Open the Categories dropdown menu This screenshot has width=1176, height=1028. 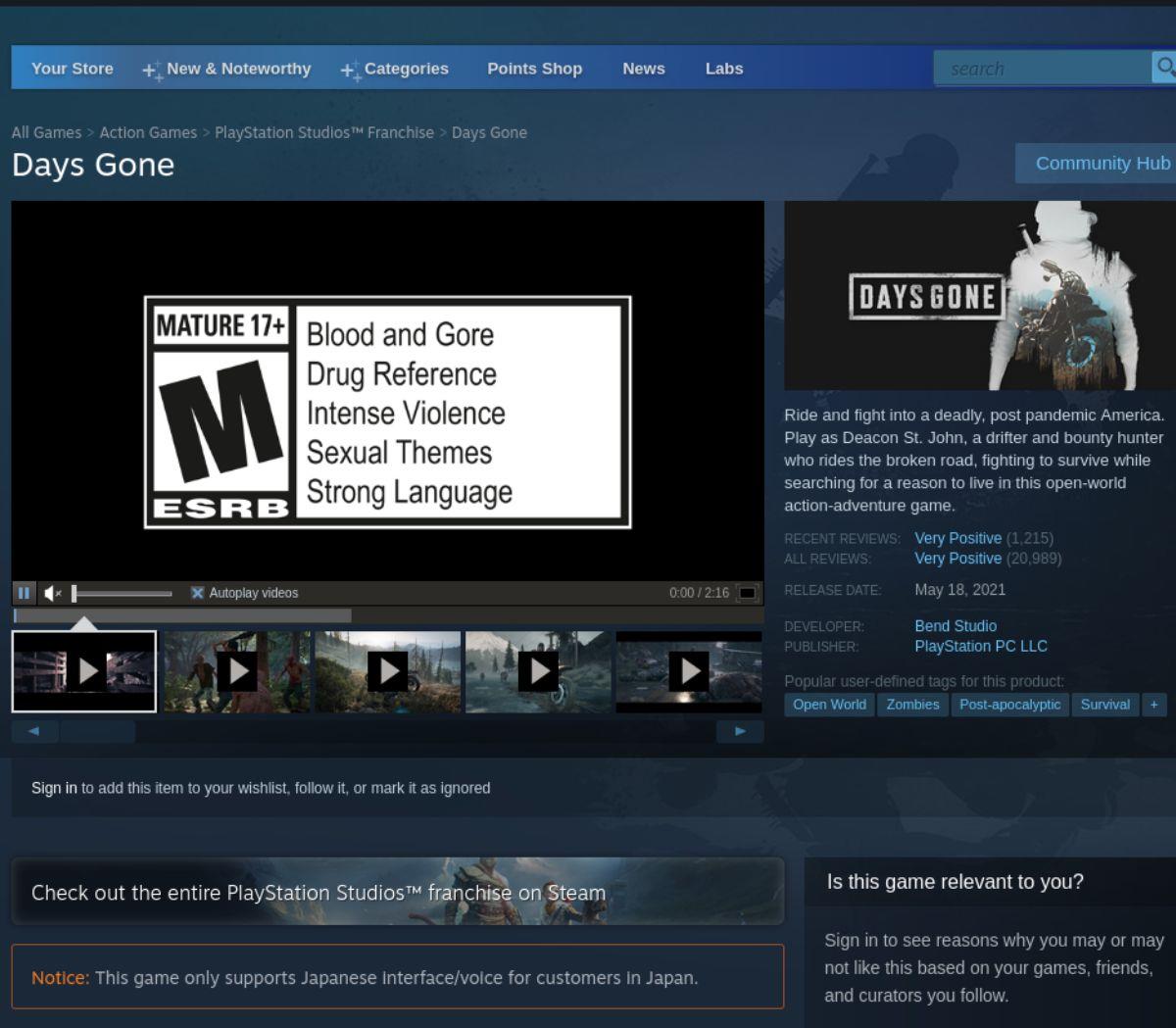click(x=406, y=69)
